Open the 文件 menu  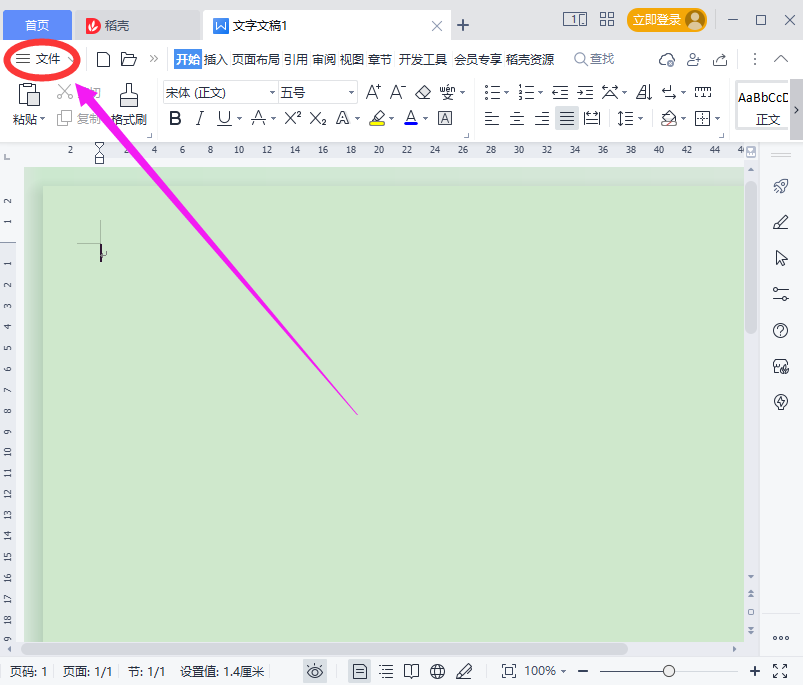point(41,59)
